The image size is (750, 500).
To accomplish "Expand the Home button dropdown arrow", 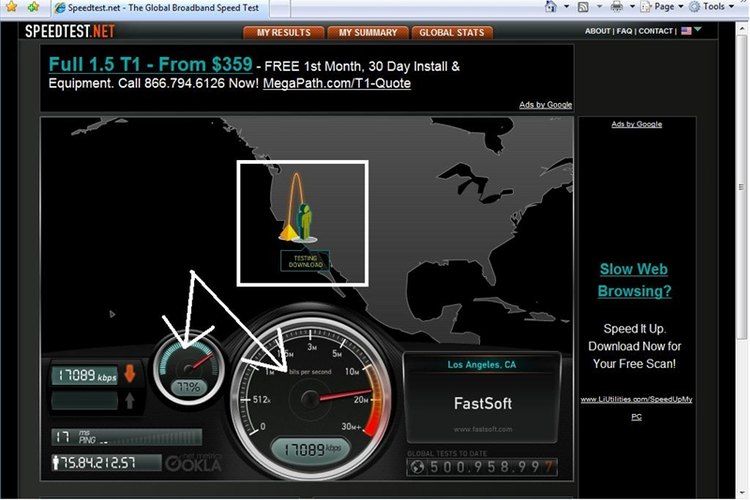I will pos(567,7).
